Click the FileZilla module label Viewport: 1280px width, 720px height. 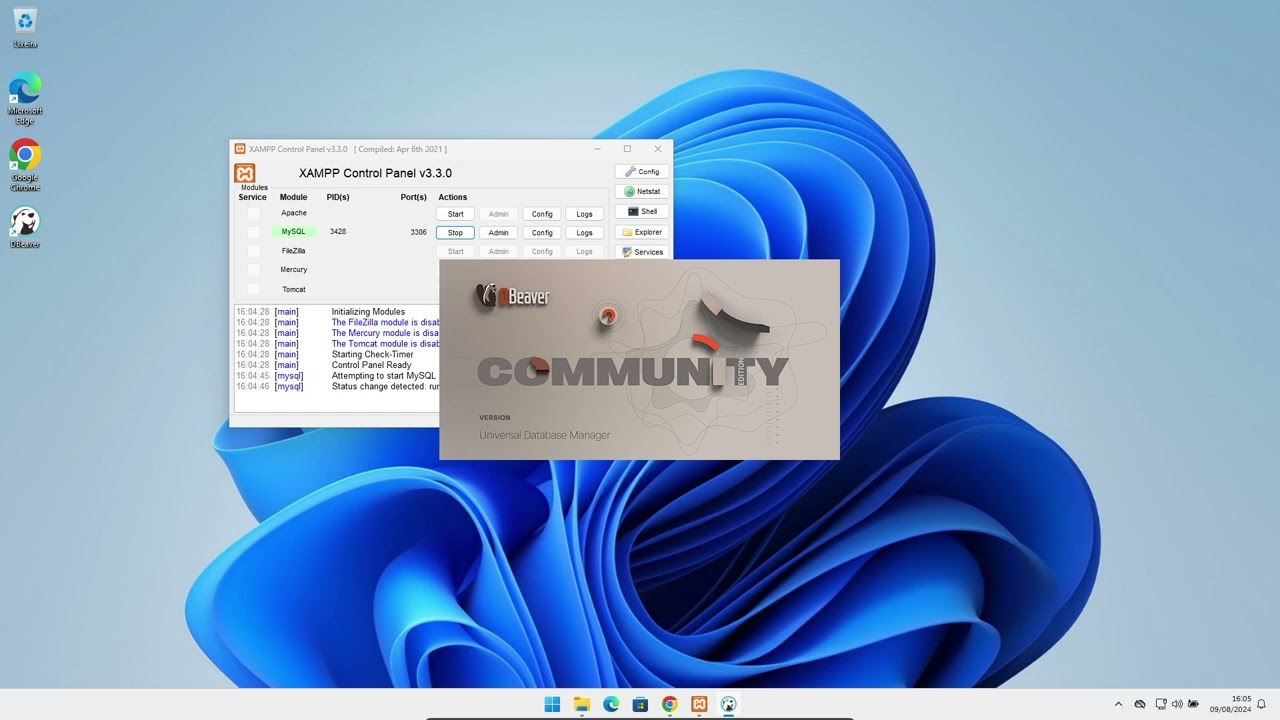point(293,251)
